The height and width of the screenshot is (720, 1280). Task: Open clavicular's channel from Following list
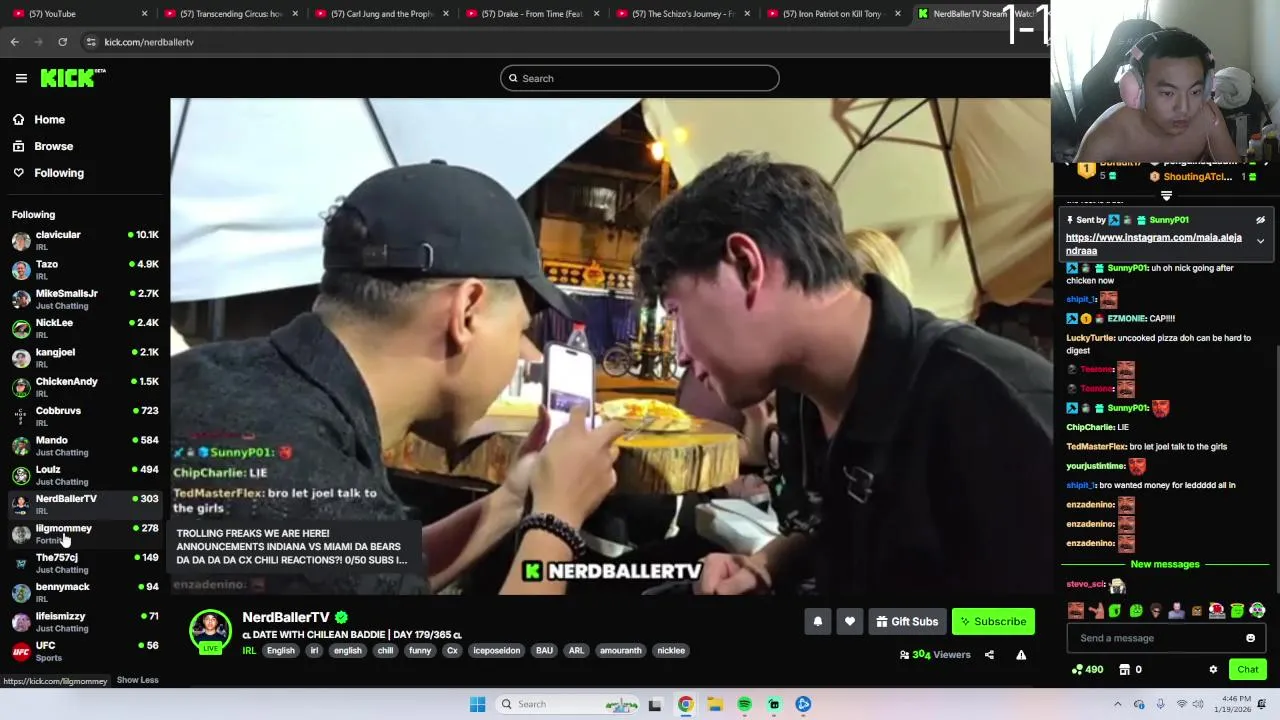point(85,240)
